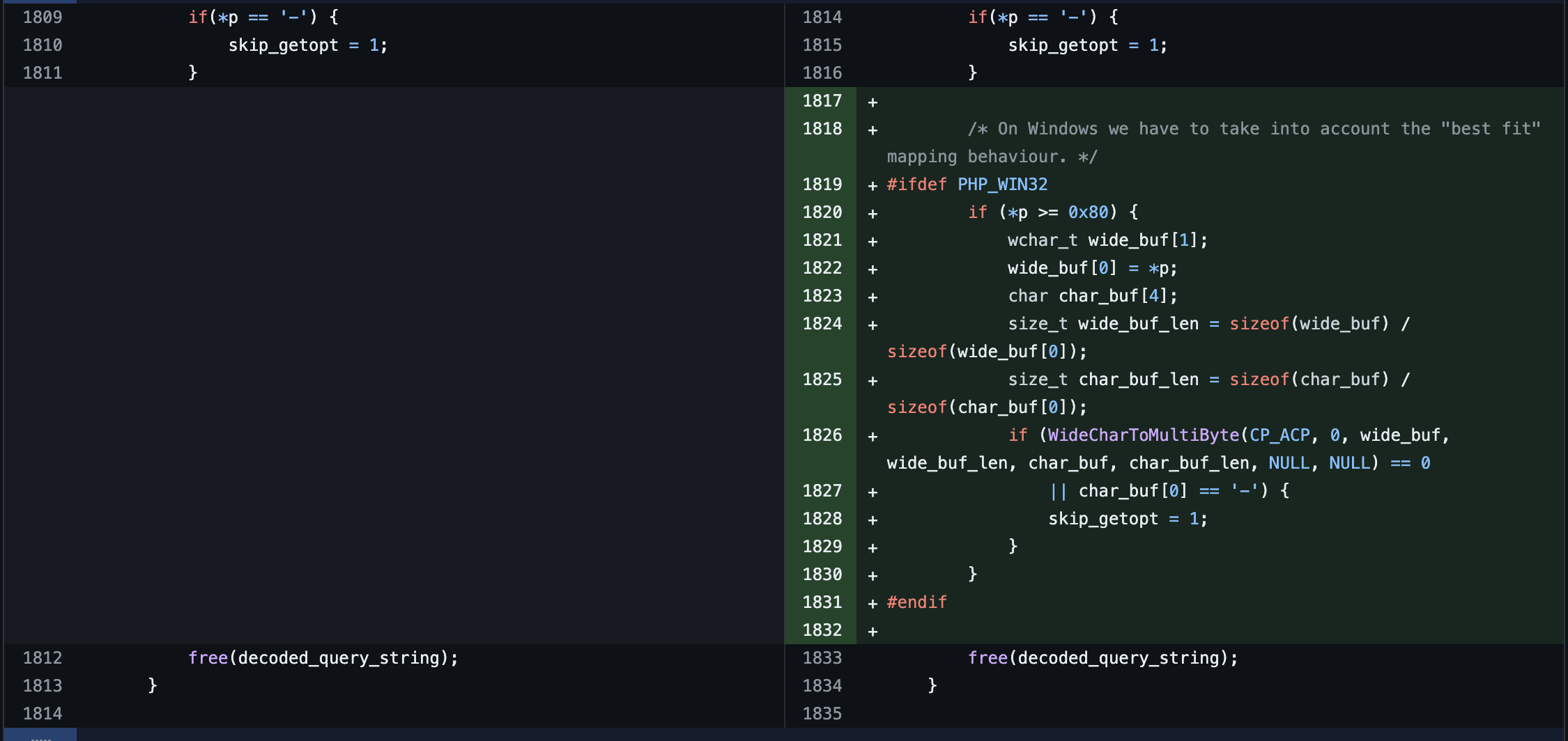Click 'if(*p == '-')' in left pane
The width and height of the screenshot is (1568, 741).
coord(253,17)
